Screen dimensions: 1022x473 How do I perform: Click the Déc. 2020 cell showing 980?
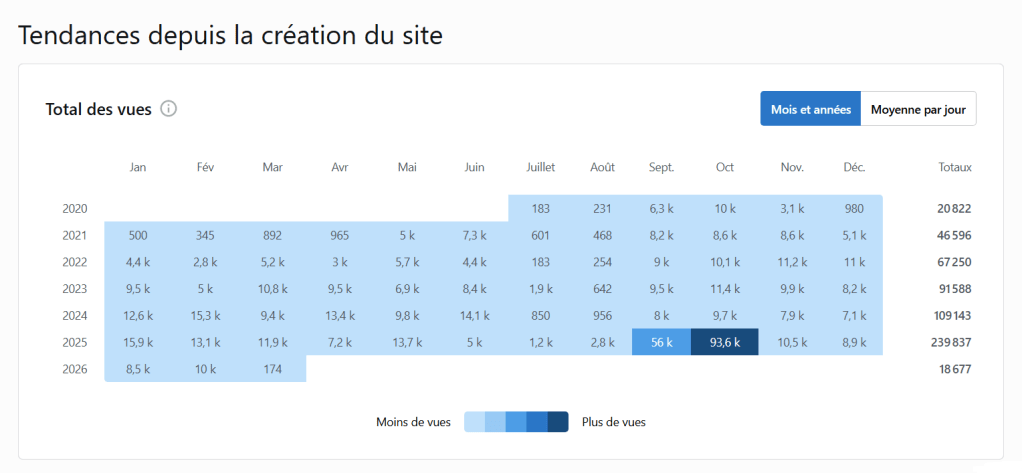click(x=854, y=209)
